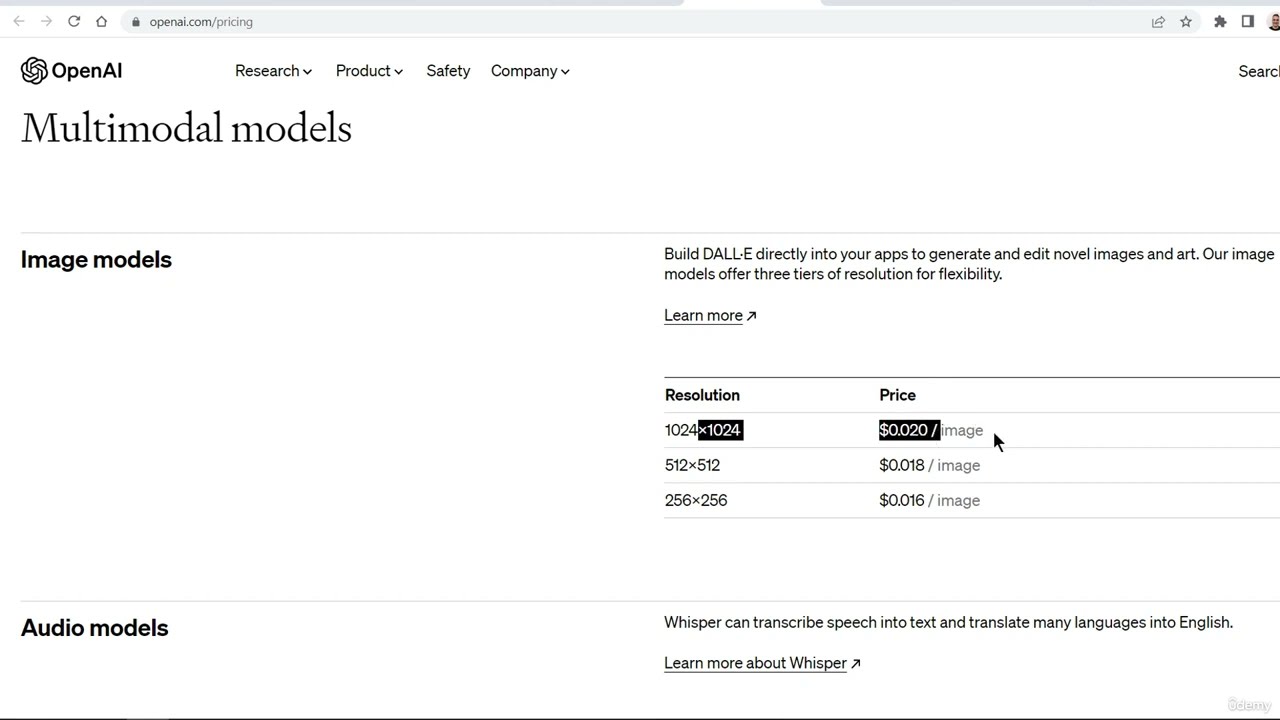The width and height of the screenshot is (1280, 720).
Task: Click the browser forward arrow
Action: pos(46,21)
